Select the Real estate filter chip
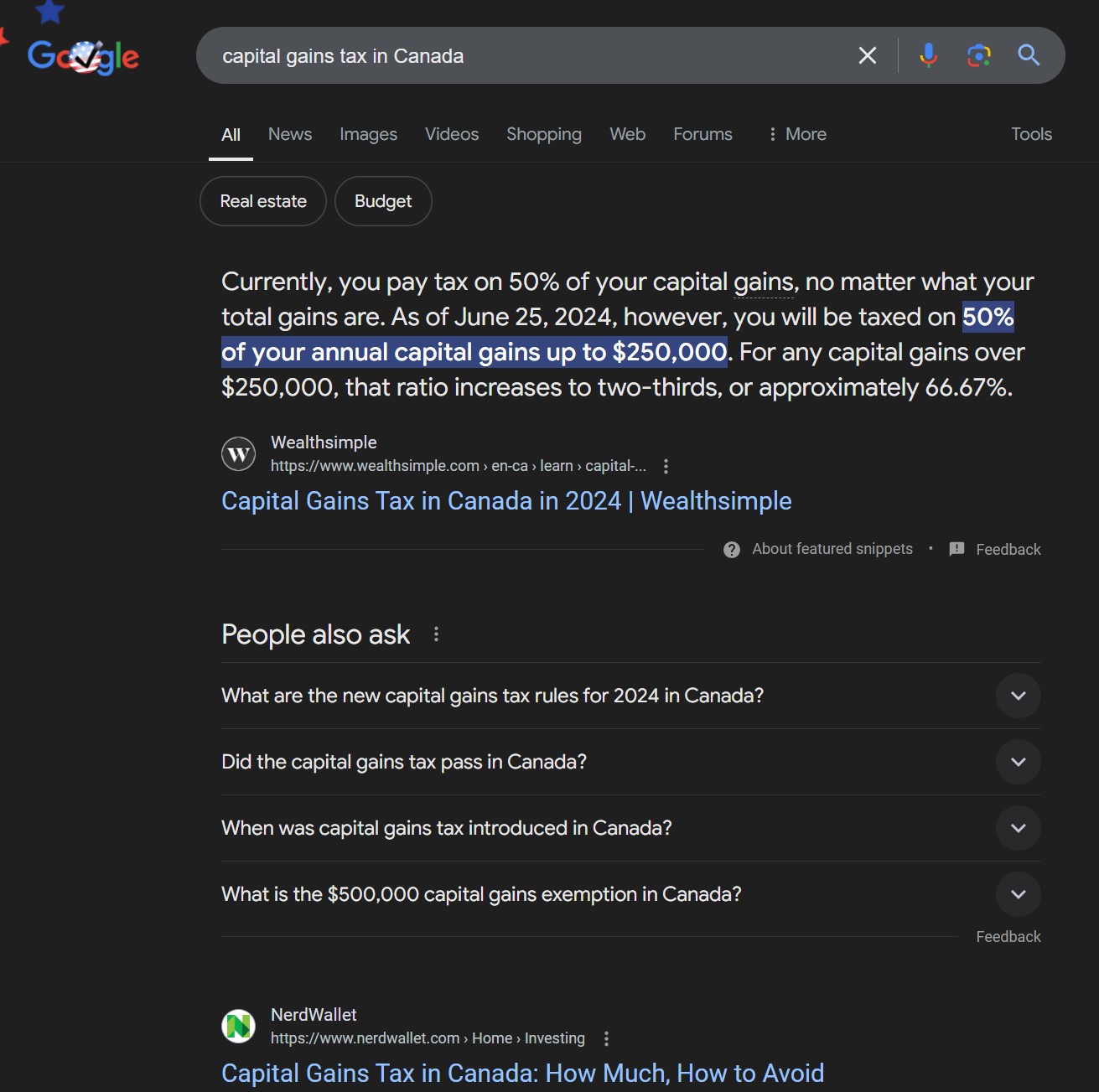1099x1092 pixels. pos(263,201)
